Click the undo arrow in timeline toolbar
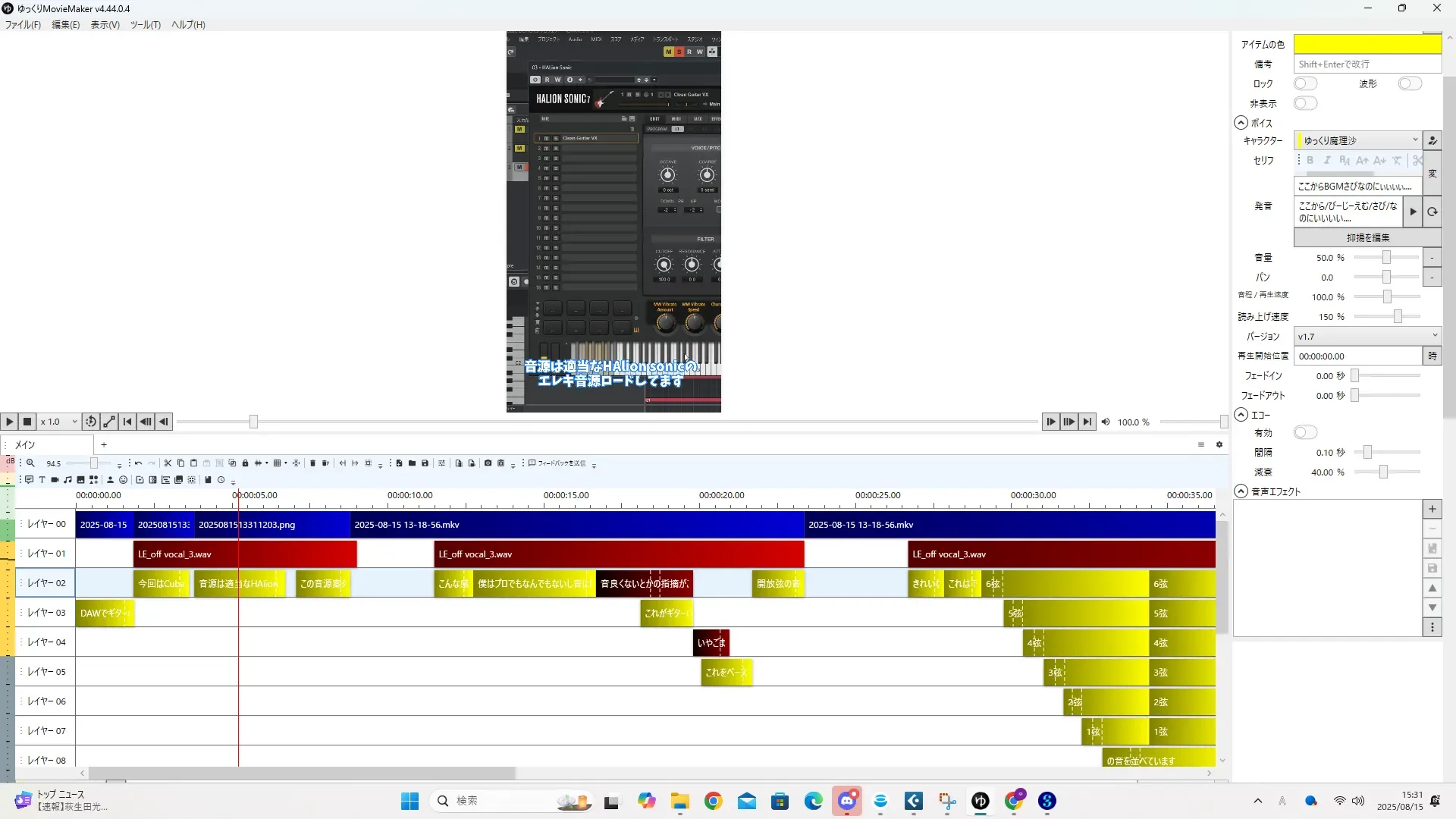This screenshot has width=1456, height=819. pos(138,463)
